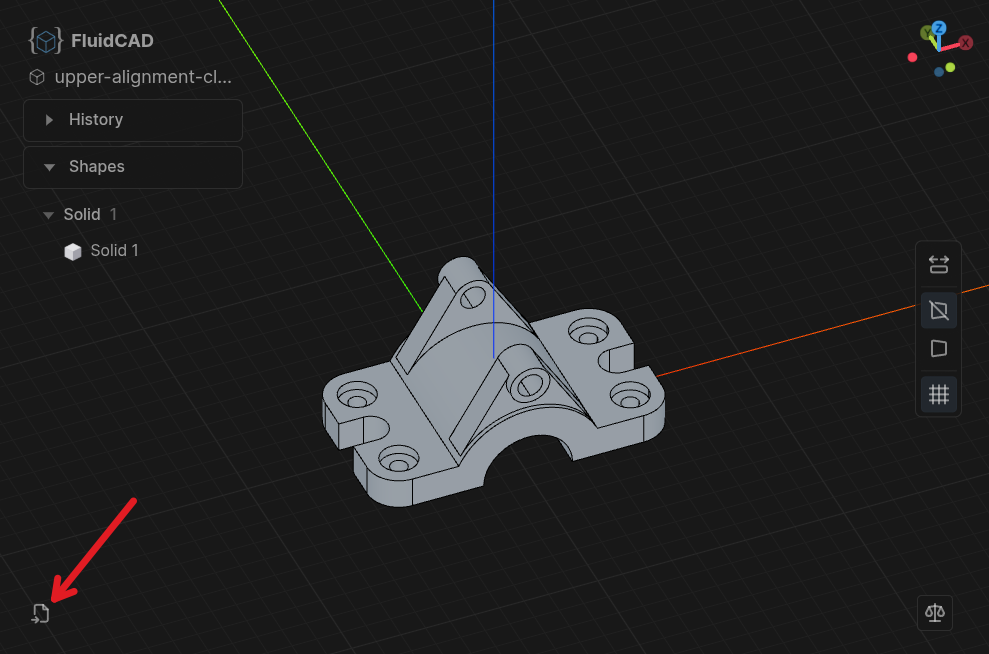The height and width of the screenshot is (654, 989).
Task: Collapse the Solid group in Shapes
Action: (48, 214)
